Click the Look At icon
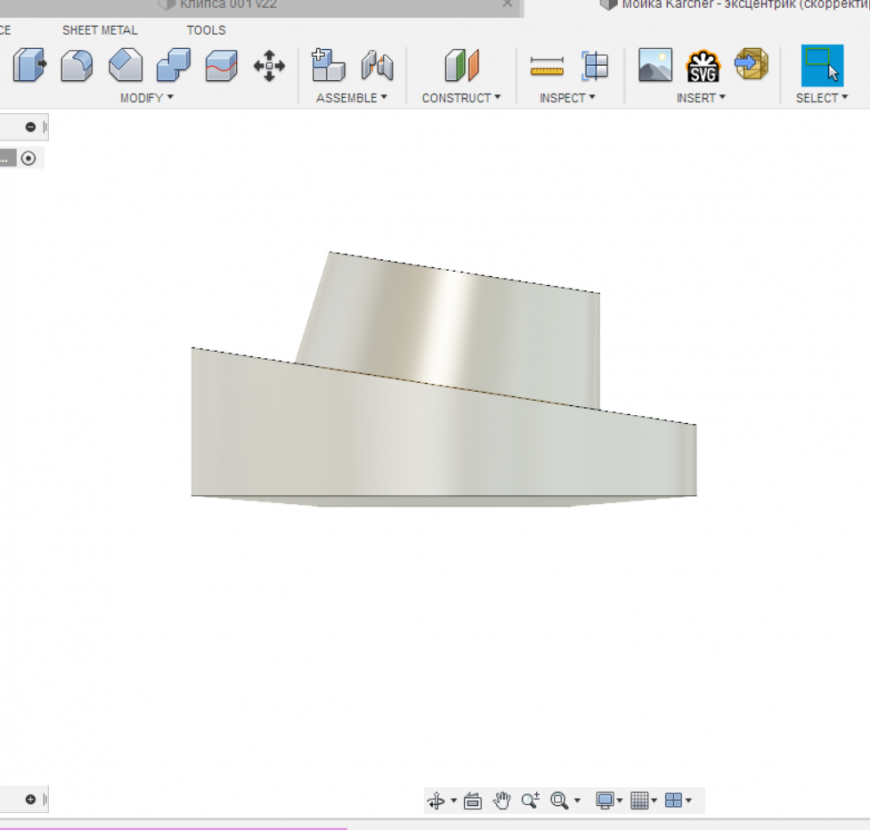870x830 pixels. pyautogui.click(x=473, y=800)
